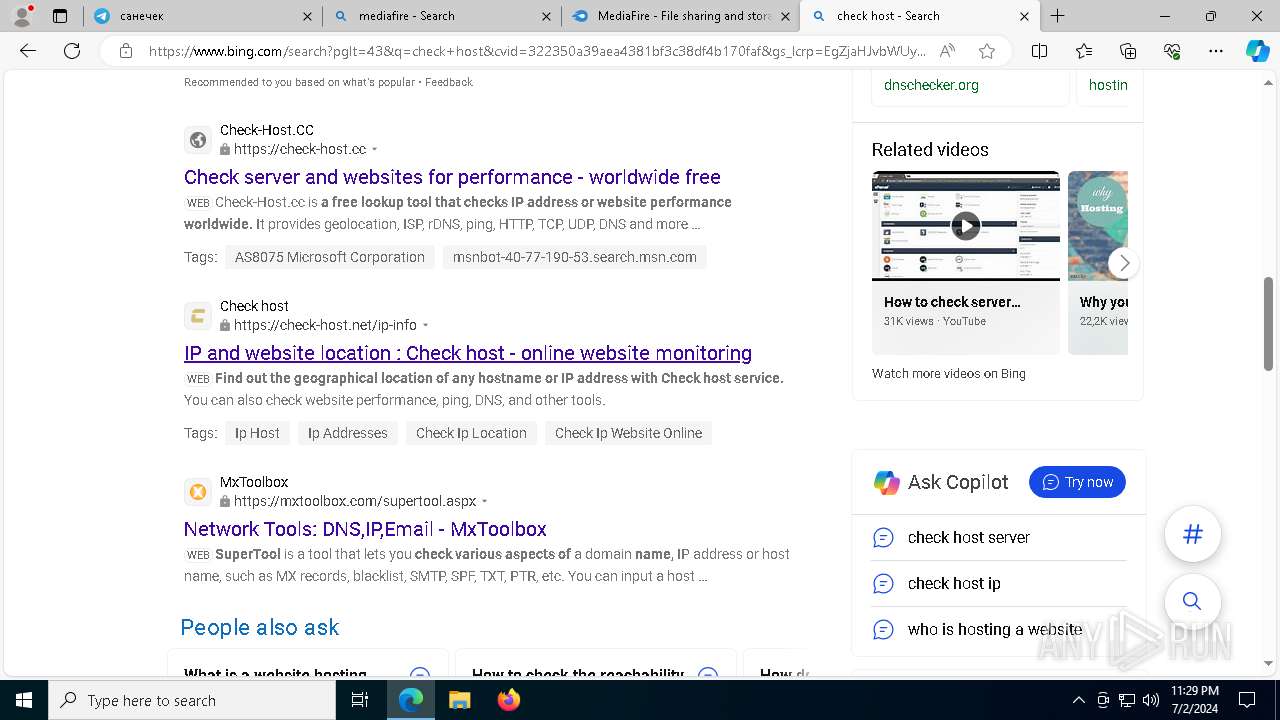The image size is (1280, 720).
Task: Add page to favorites with the star icon
Action: 987,51
